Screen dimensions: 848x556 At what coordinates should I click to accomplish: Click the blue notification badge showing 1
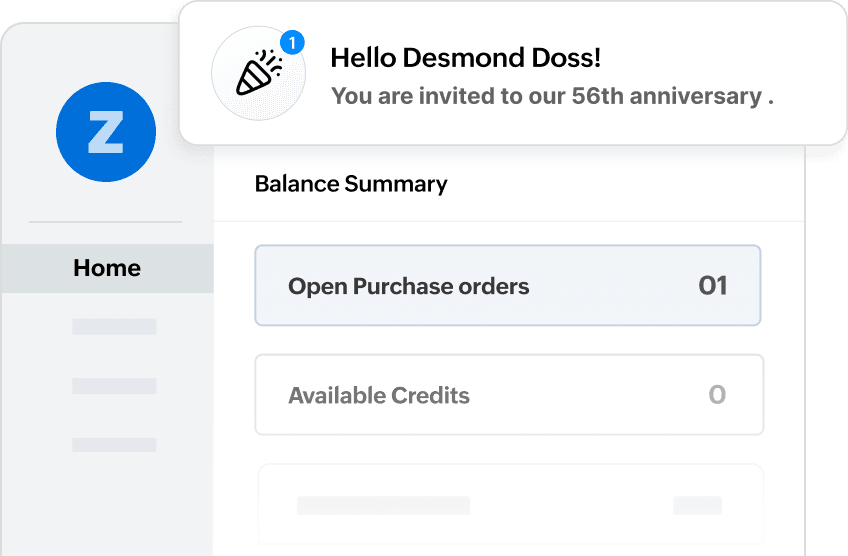click(292, 42)
